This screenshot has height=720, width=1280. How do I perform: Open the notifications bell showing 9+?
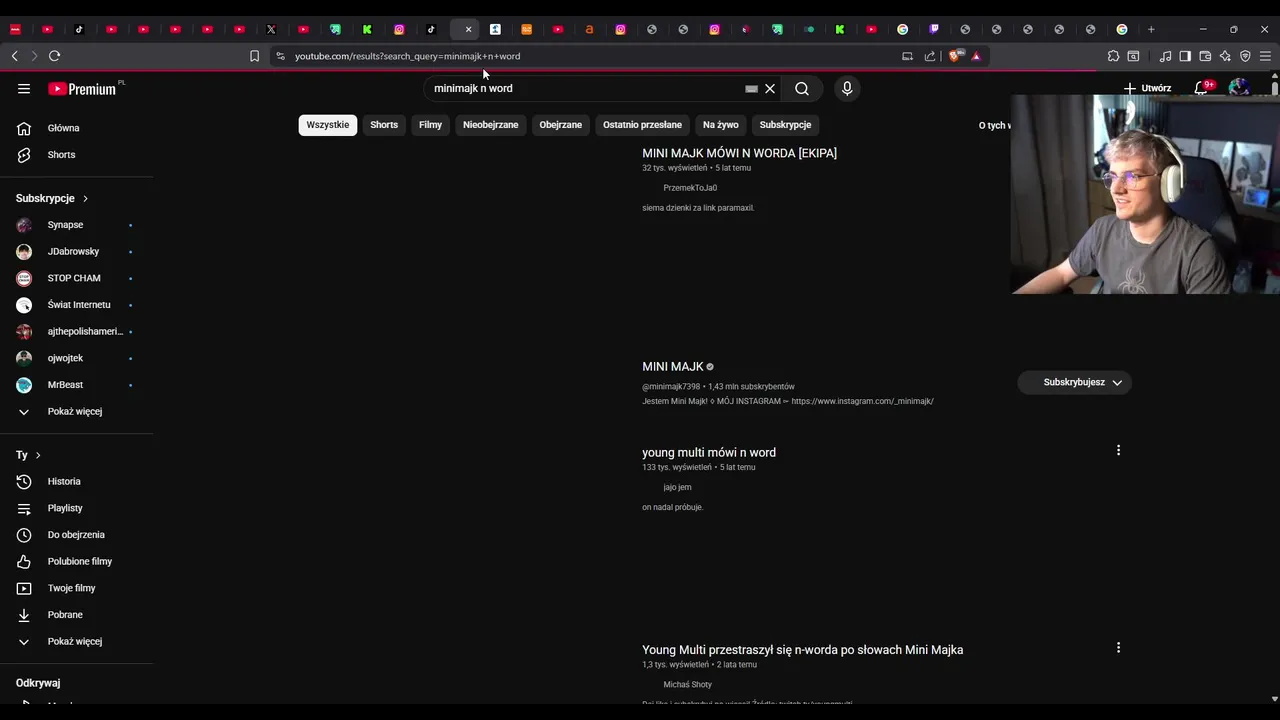[x=1203, y=88]
